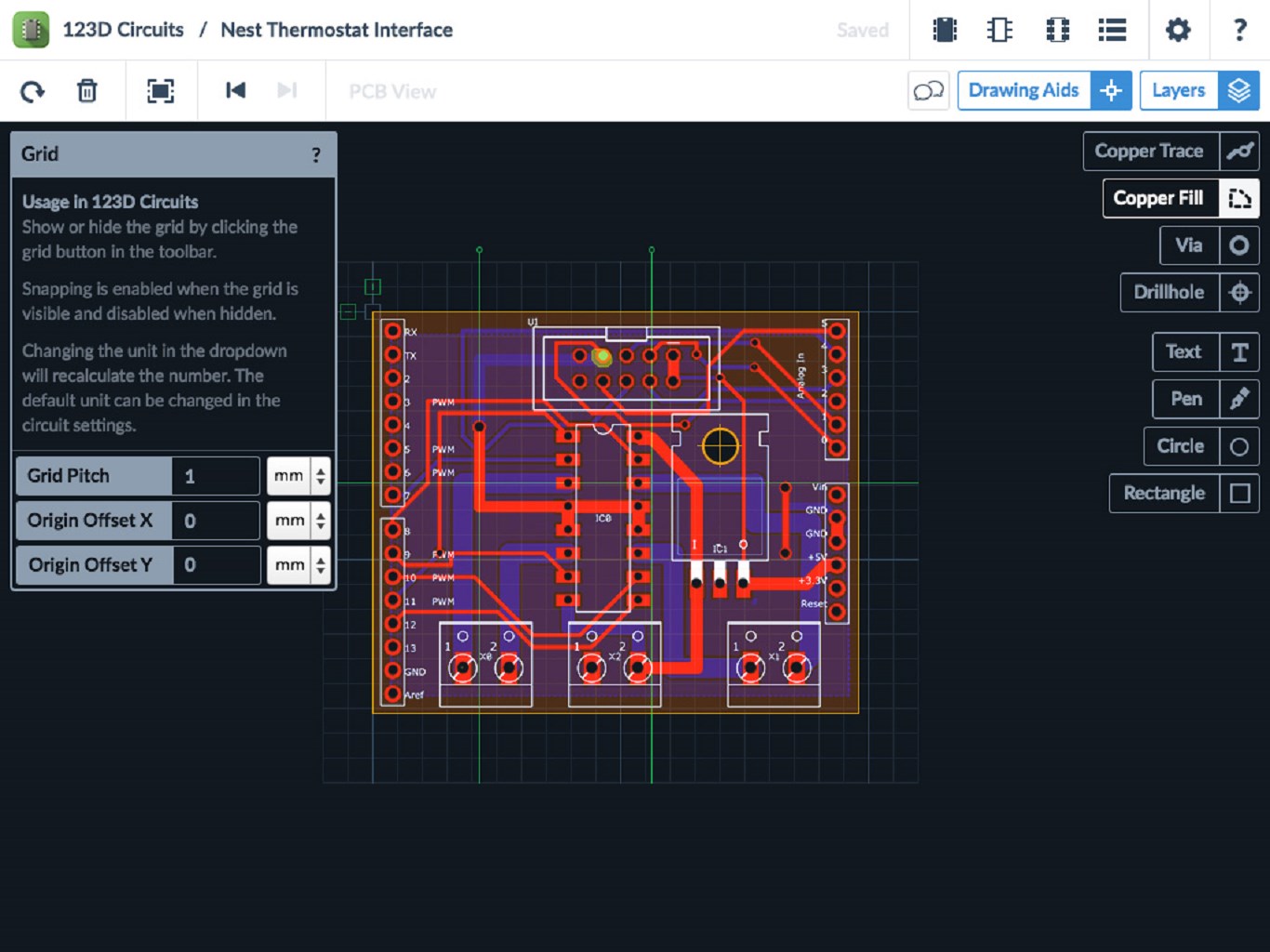Viewport: 1270px width, 952px height.
Task: Open the bill of materials list icon
Action: [x=1112, y=30]
